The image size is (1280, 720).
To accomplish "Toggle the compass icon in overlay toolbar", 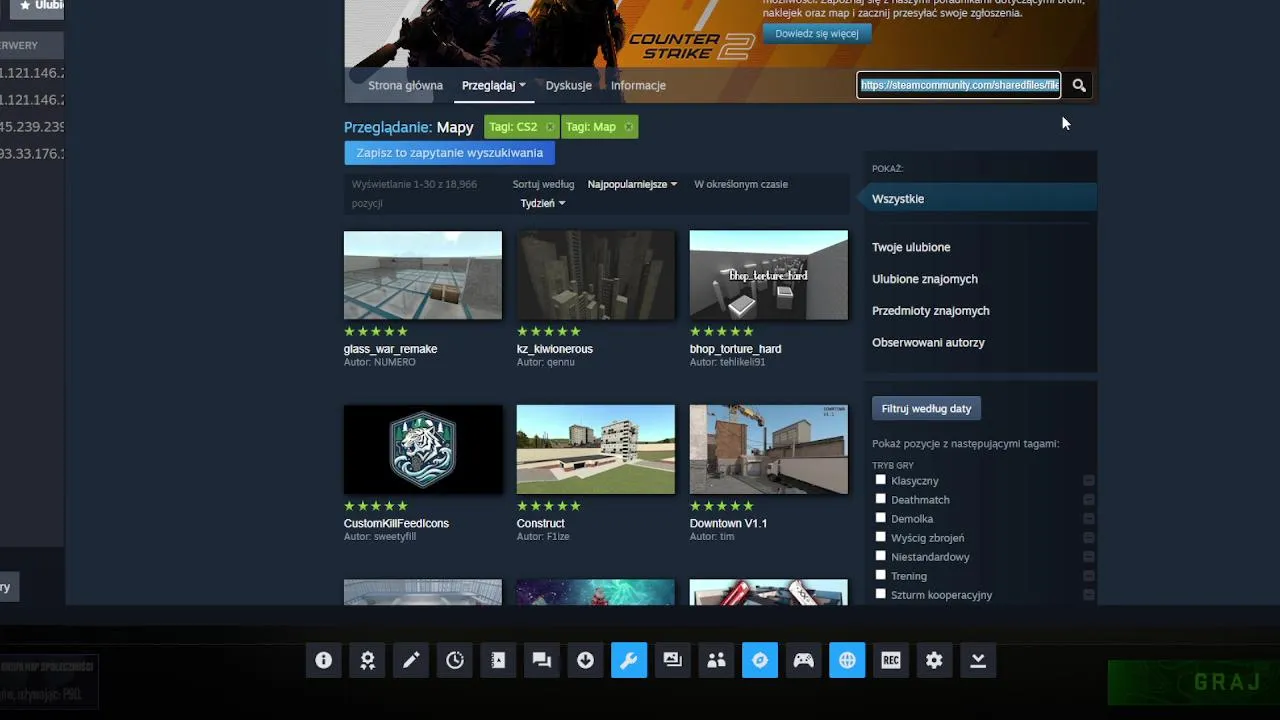I will pyautogui.click(x=760, y=660).
